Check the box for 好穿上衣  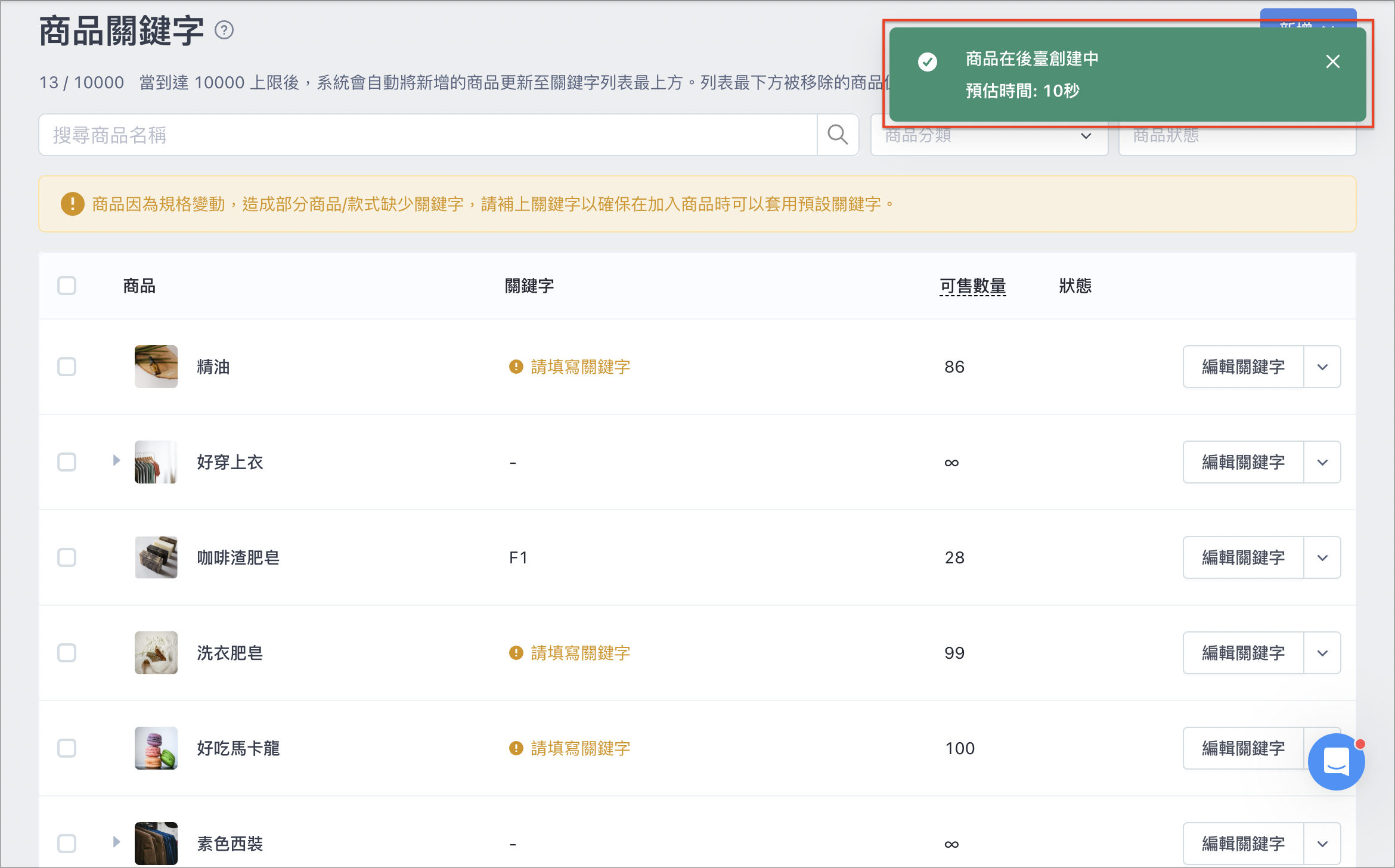67,462
